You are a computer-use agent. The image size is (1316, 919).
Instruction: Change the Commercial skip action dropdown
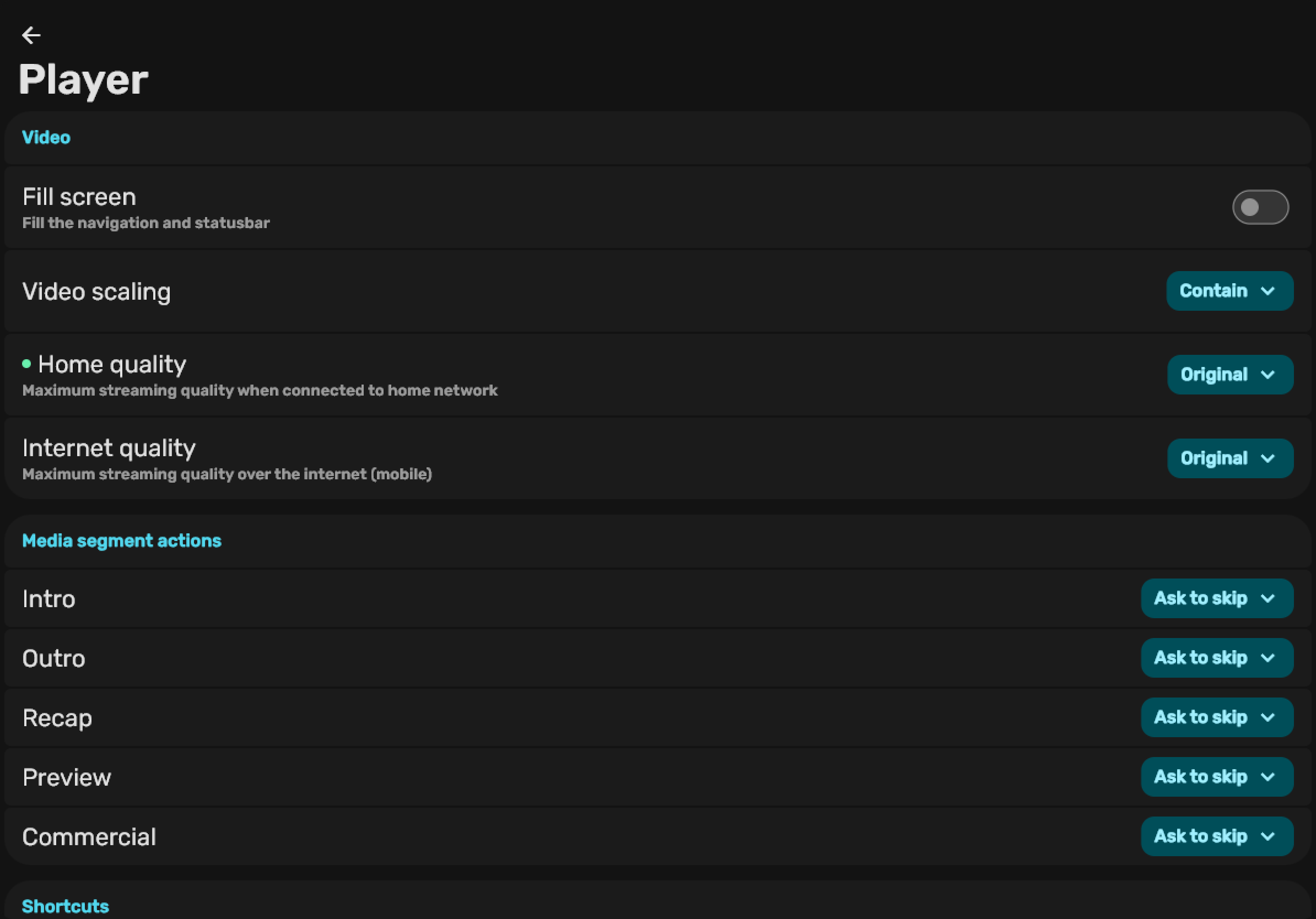[x=1216, y=836]
